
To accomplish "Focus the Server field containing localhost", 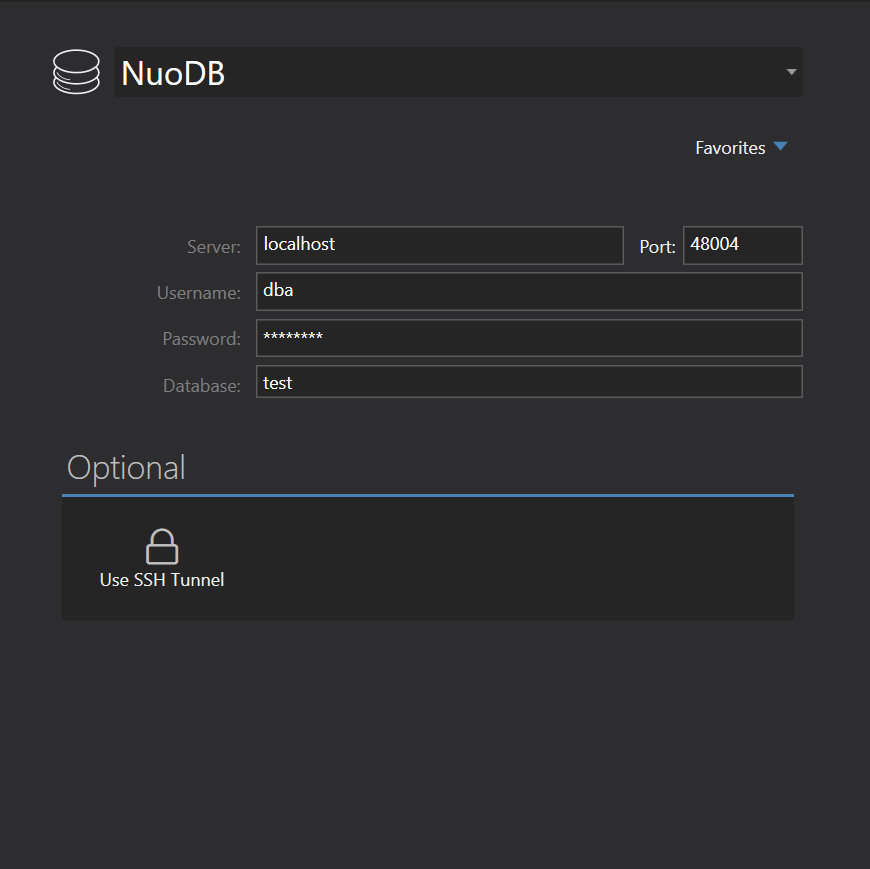I will click(439, 245).
